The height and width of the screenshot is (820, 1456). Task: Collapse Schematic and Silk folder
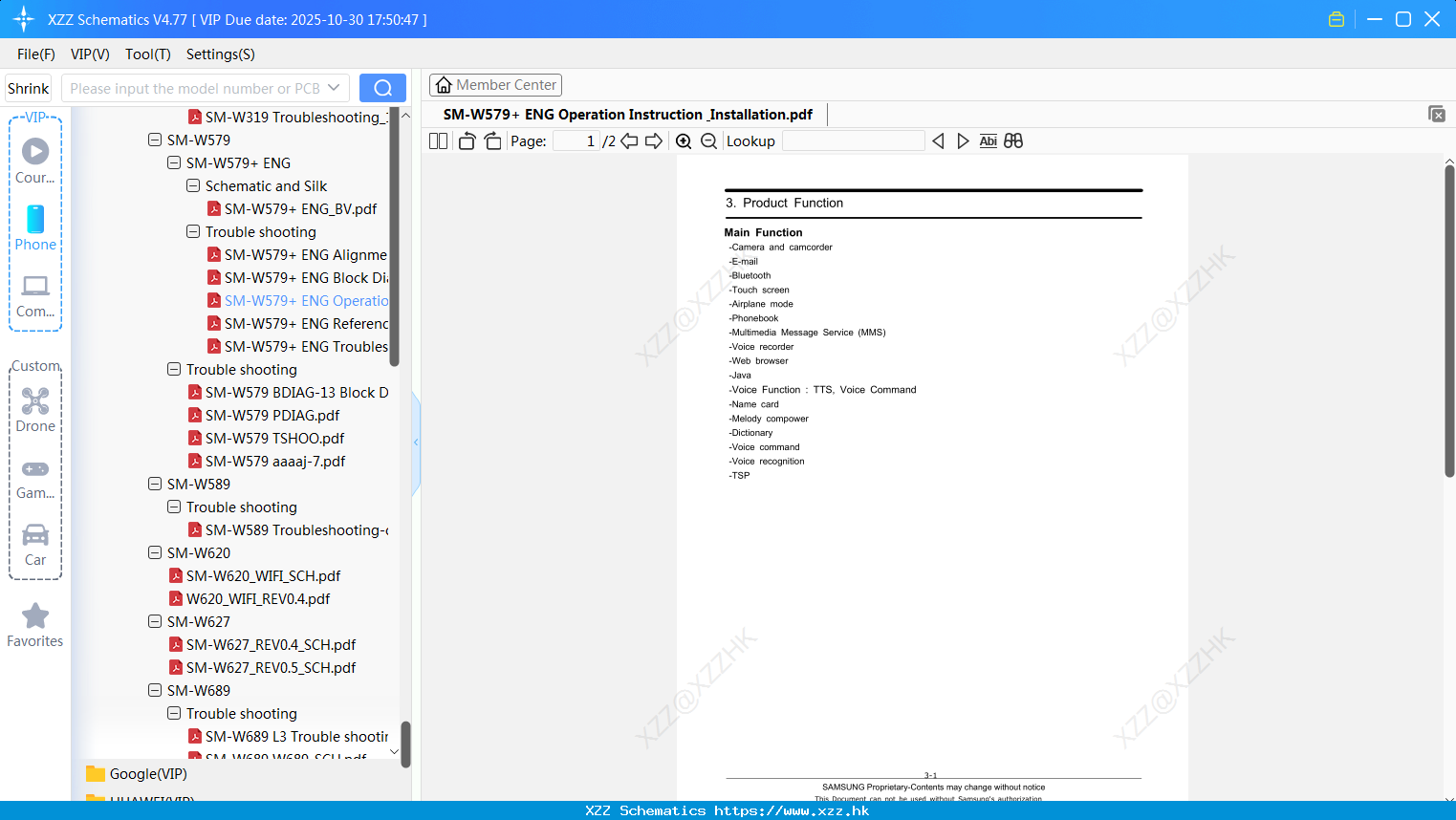193,185
